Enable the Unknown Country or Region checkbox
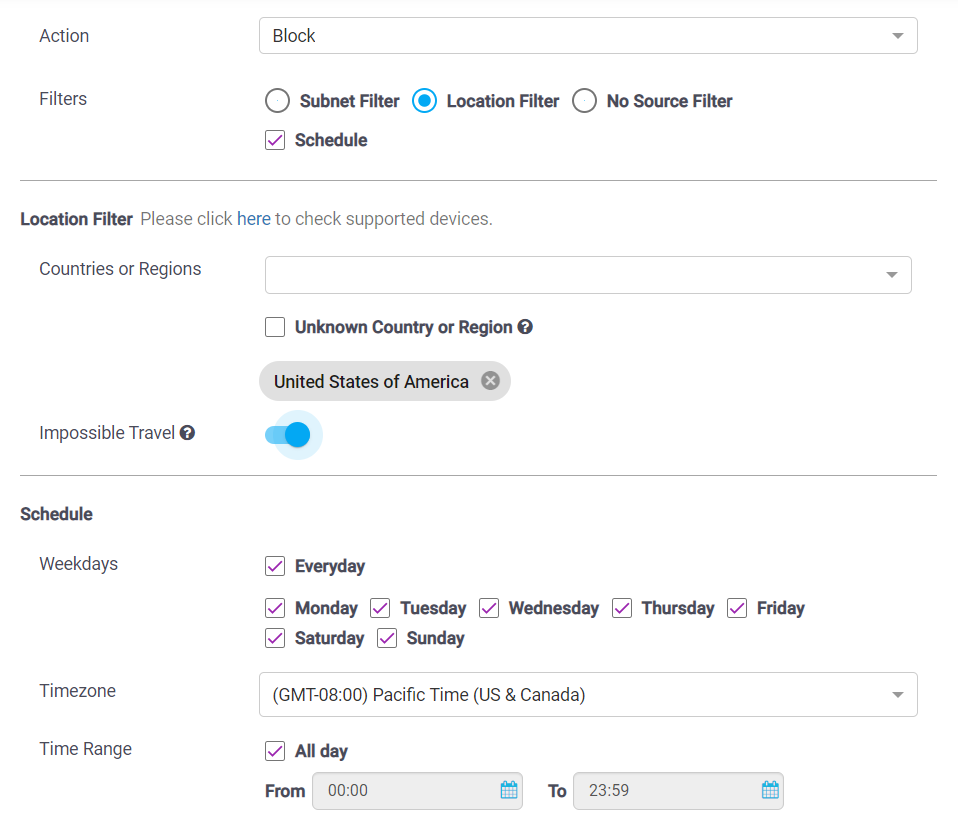This screenshot has height=826, width=958. click(x=274, y=327)
